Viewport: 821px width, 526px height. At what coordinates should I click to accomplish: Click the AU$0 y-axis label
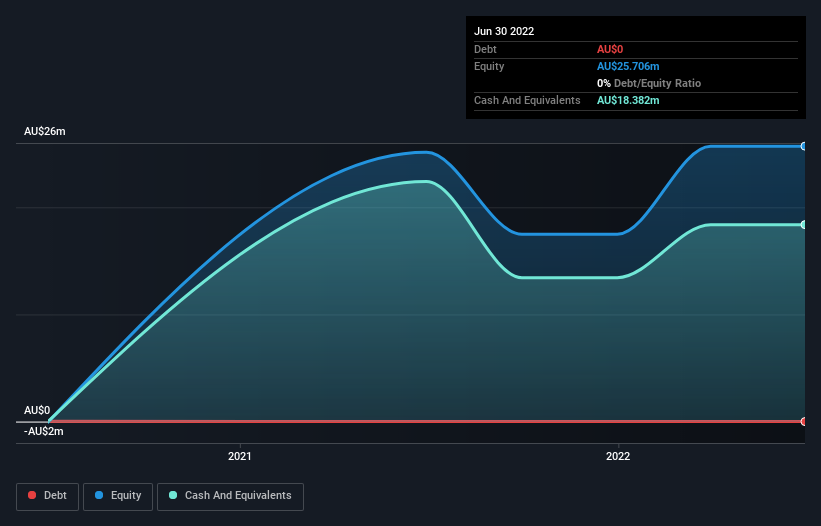[37, 410]
